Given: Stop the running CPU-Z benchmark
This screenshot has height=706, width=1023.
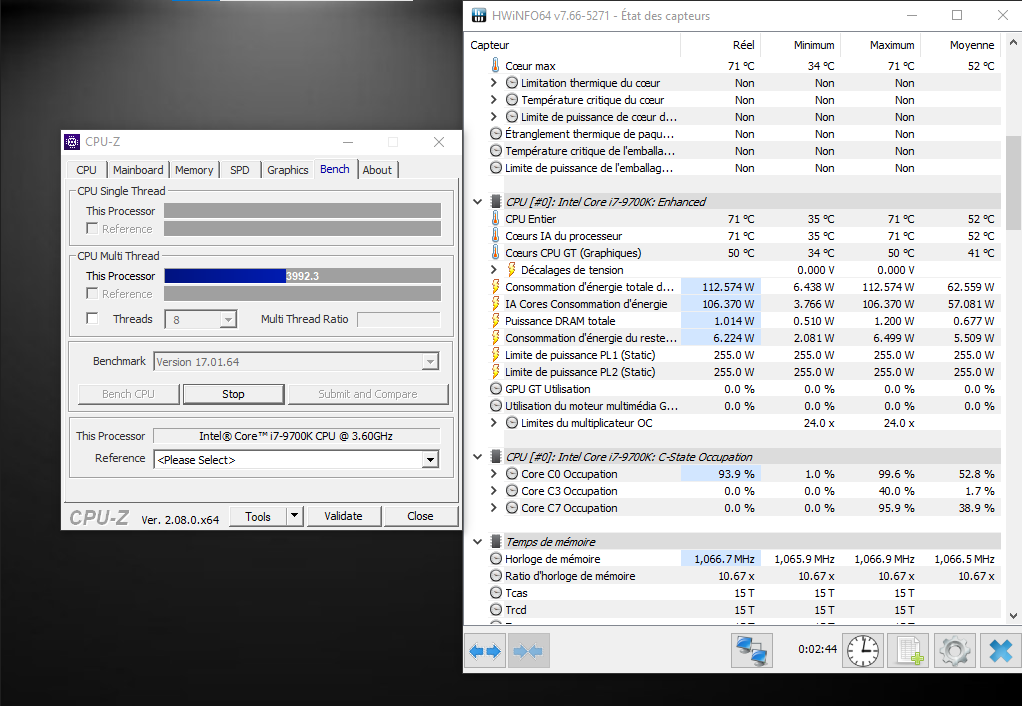Looking at the screenshot, I should click(x=234, y=394).
